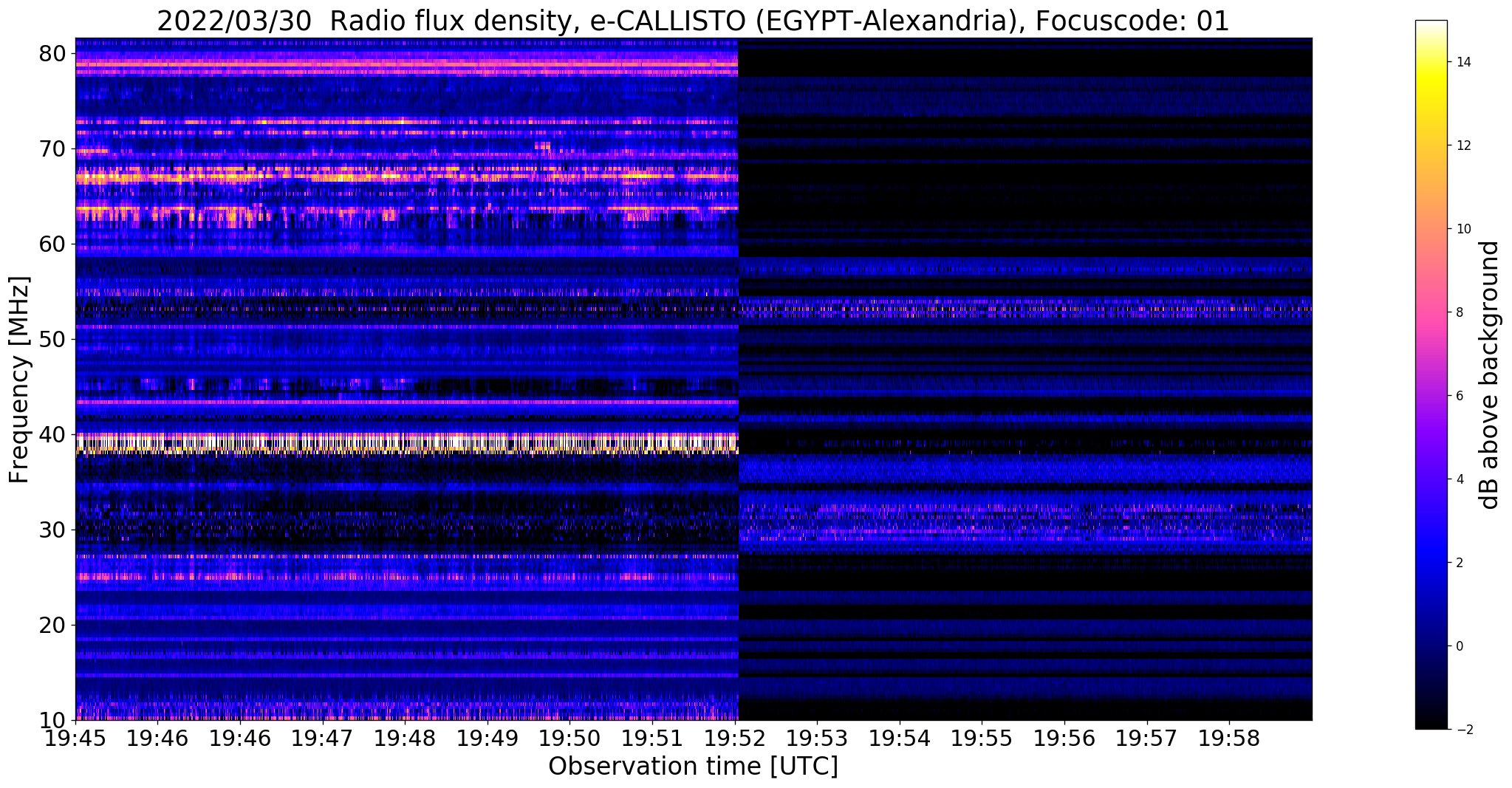Viewport: 1512px width, 788px height.
Task: Click the 19:52 time tick label
Action: pyautogui.click(x=734, y=739)
